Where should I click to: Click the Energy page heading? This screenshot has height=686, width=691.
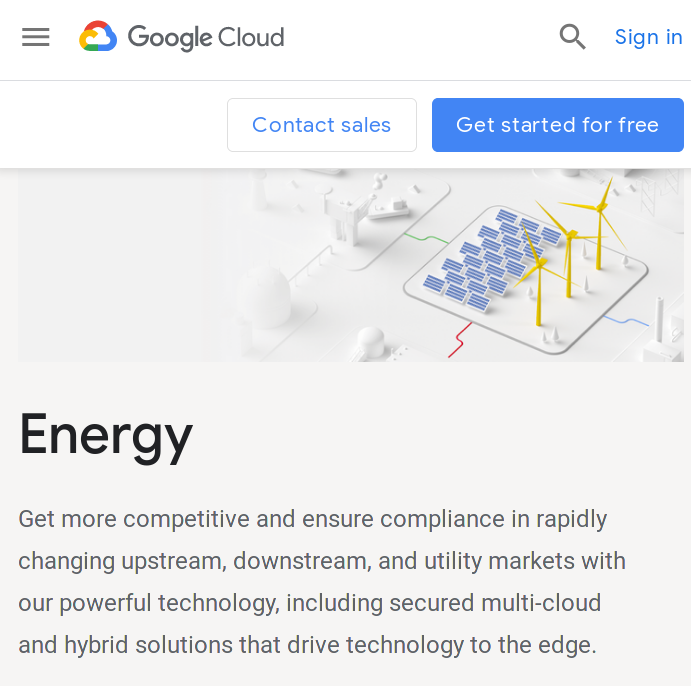point(106,435)
